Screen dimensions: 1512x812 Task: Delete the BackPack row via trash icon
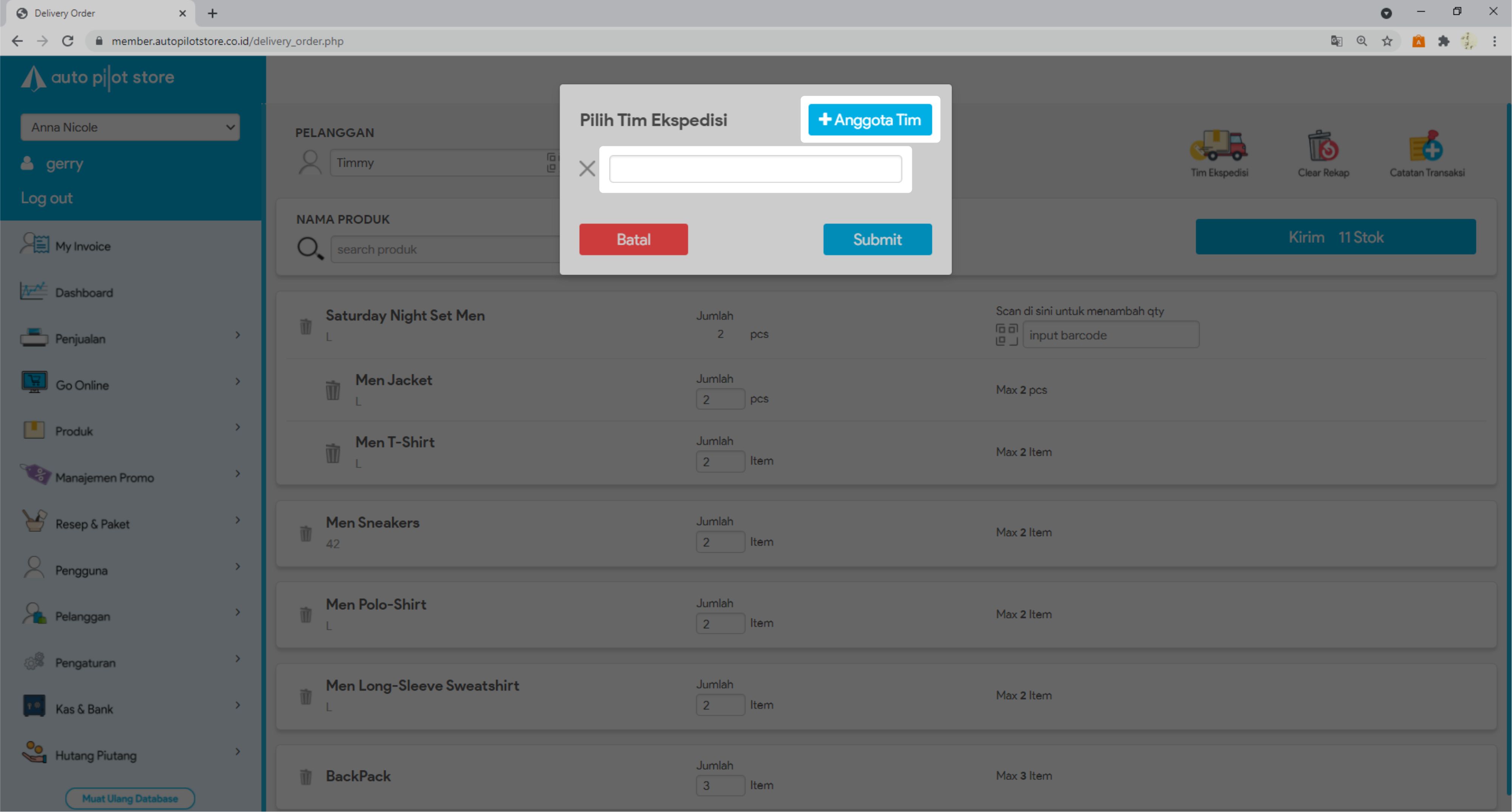click(x=306, y=777)
